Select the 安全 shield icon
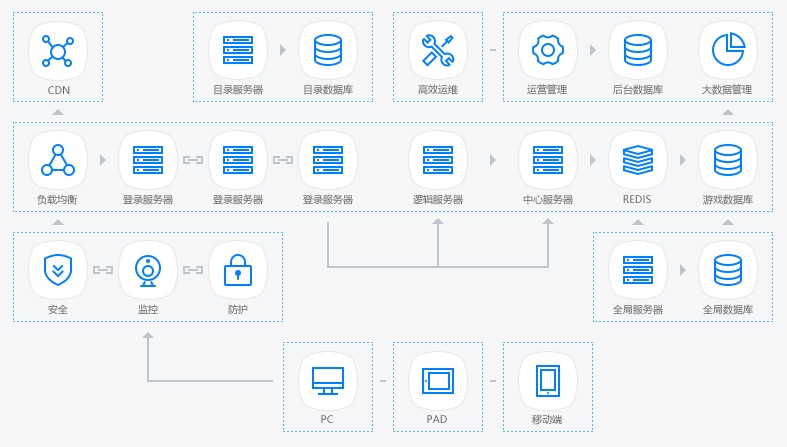 coord(58,270)
